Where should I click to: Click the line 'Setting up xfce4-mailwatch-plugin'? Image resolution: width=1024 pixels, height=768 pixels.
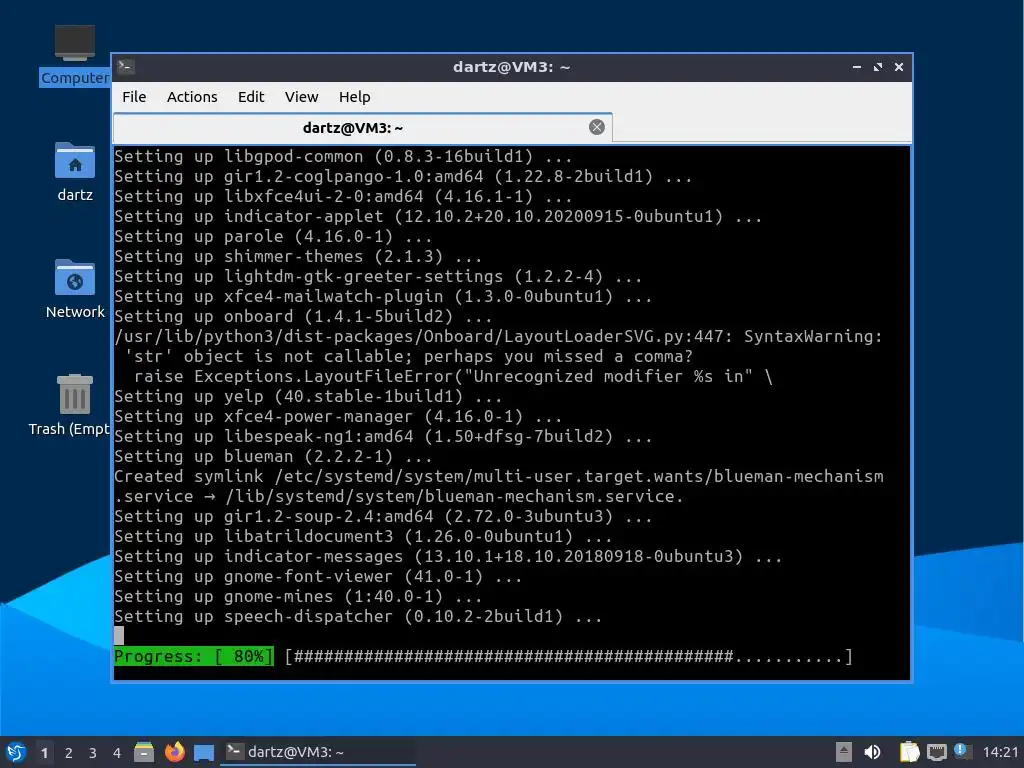click(383, 296)
